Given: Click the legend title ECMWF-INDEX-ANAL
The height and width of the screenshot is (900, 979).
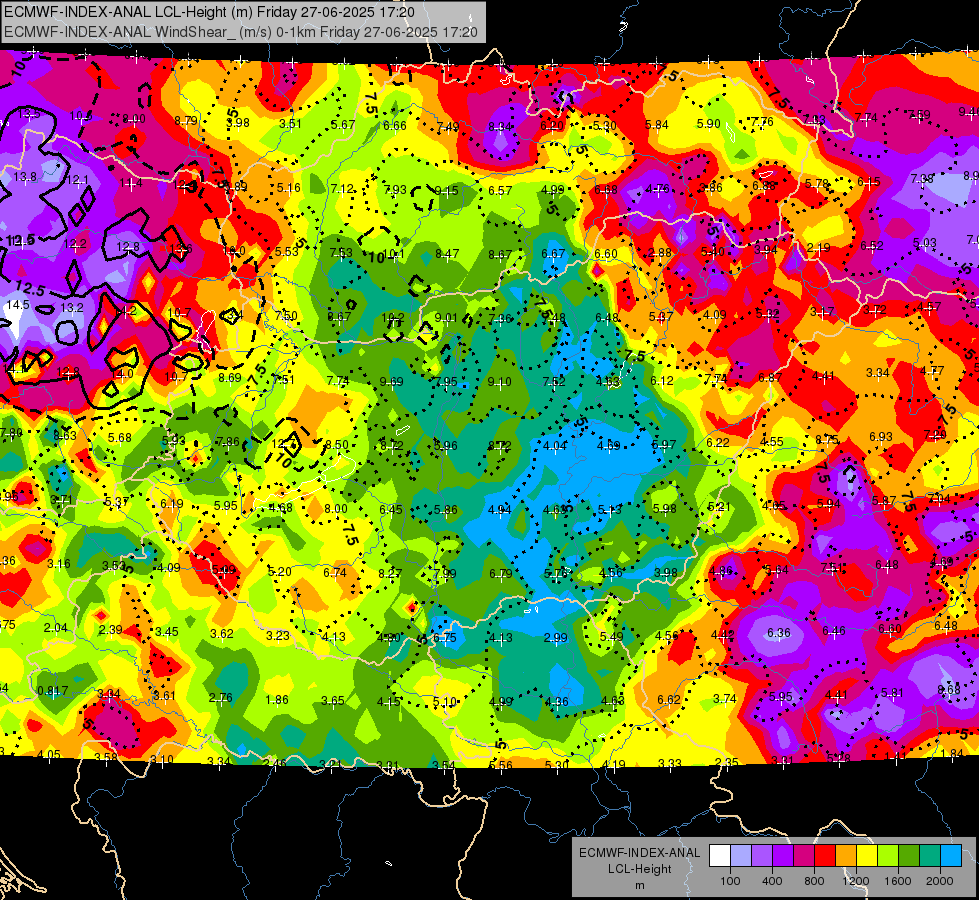Looking at the screenshot, I should [639, 853].
